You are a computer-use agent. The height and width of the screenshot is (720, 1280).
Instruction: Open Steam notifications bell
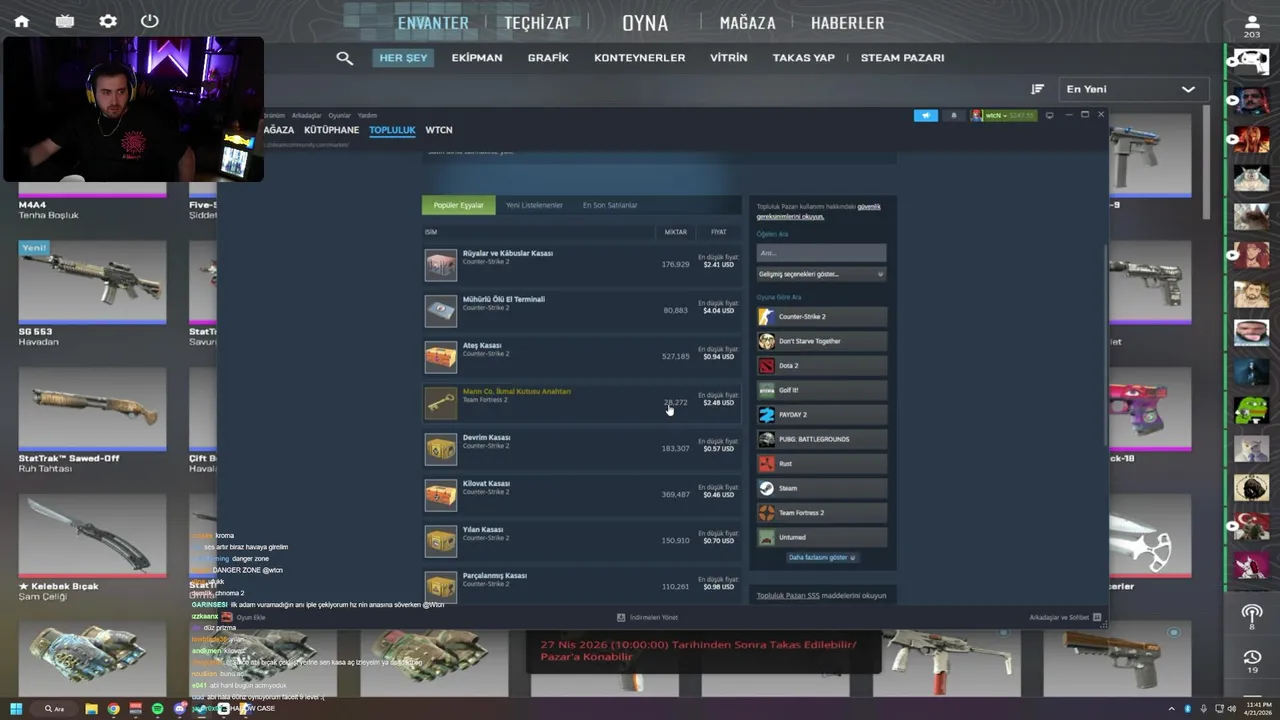click(x=953, y=115)
